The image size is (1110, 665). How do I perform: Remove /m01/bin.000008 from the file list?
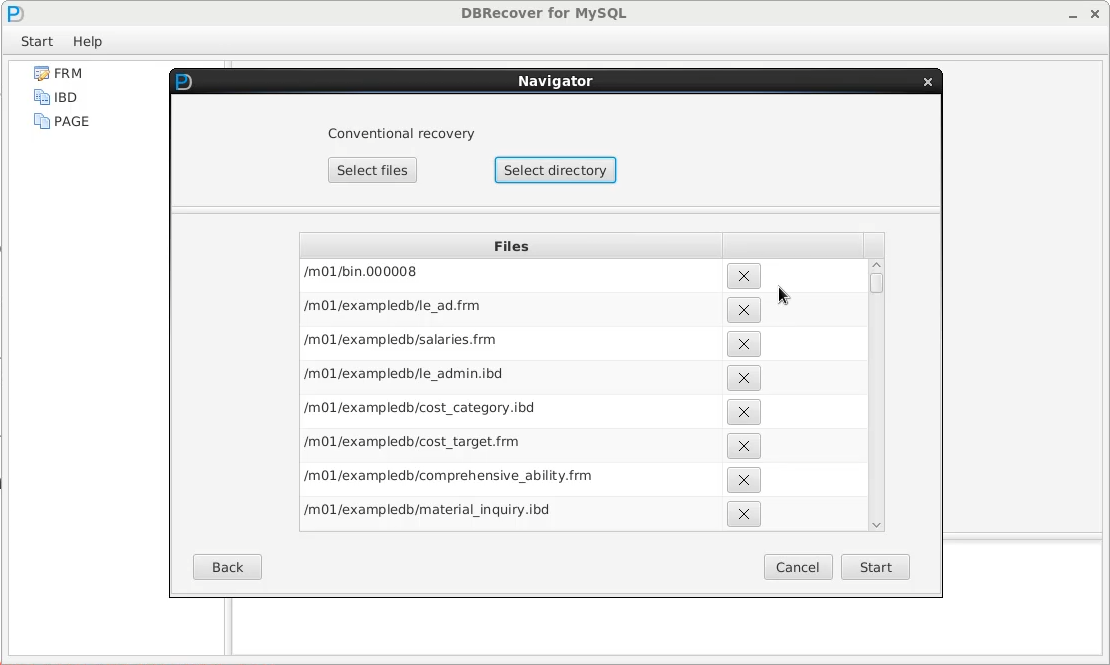tap(743, 276)
